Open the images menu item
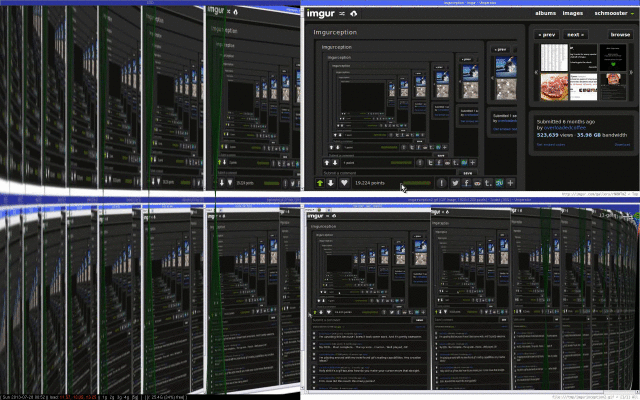 click(x=573, y=13)
